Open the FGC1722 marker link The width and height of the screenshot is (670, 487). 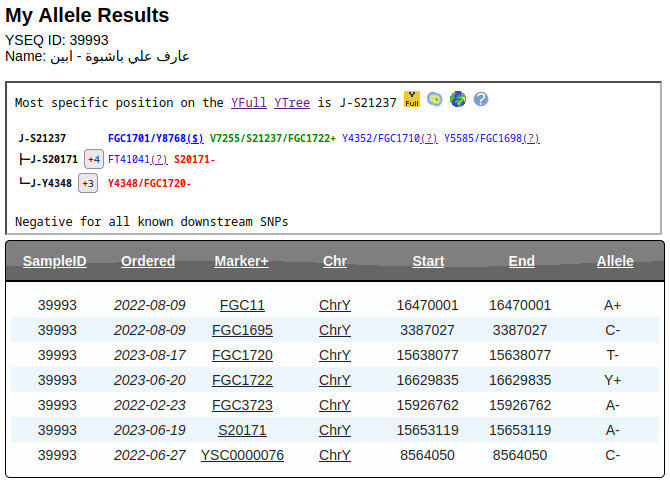[242, 380]
